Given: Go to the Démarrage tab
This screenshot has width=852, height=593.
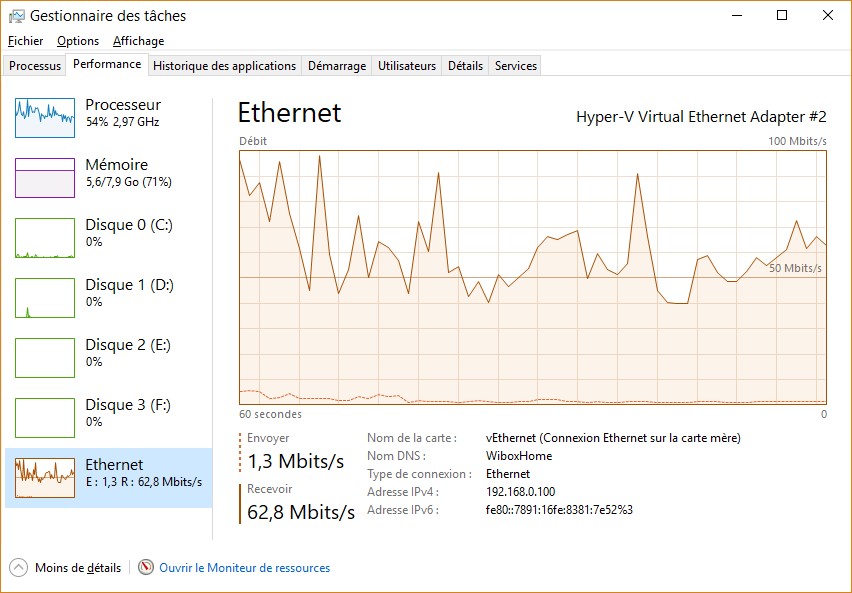Looking at the screenshot, I should (x=336, y=66).
